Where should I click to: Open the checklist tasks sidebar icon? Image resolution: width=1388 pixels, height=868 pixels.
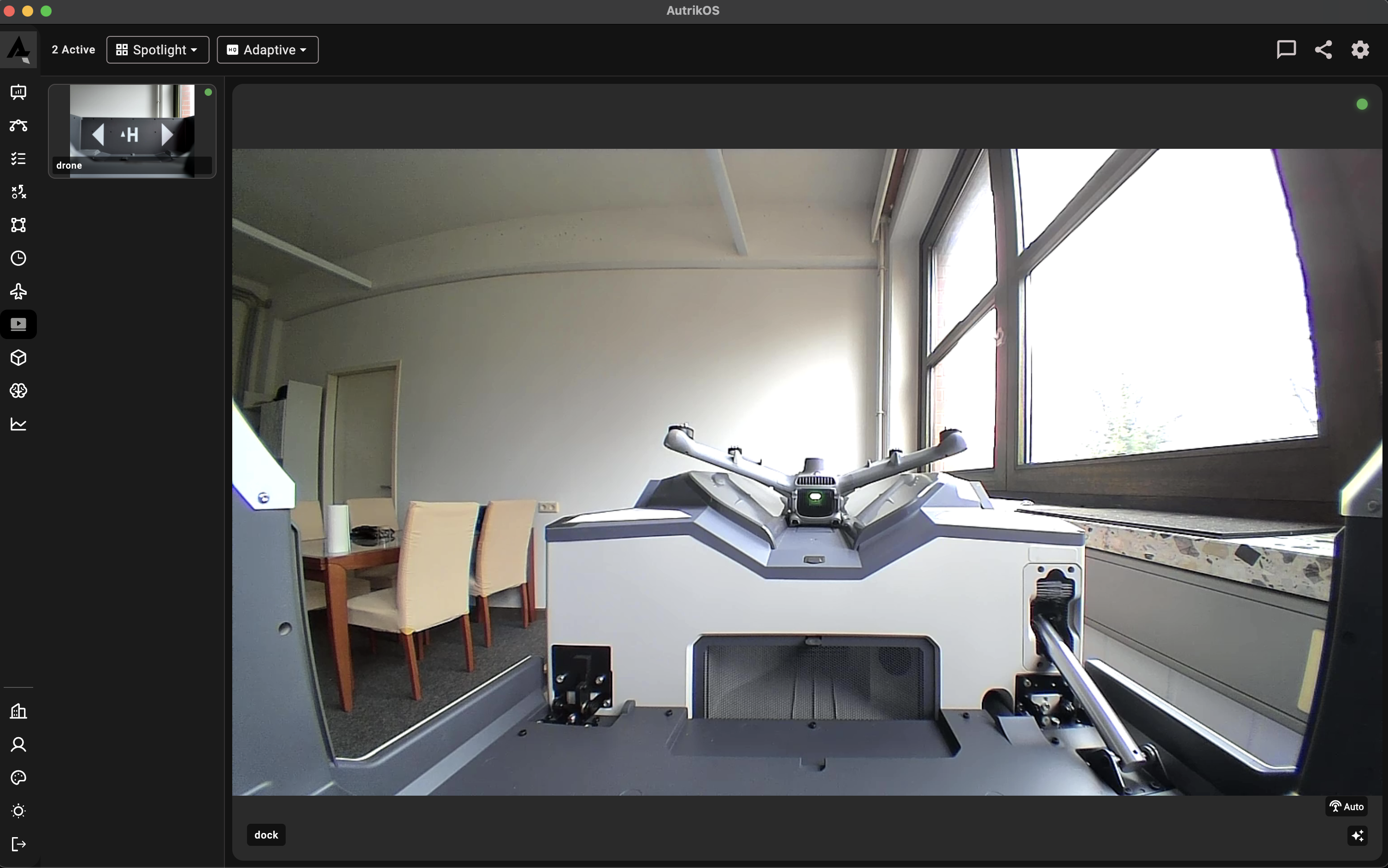click(18, 159)
